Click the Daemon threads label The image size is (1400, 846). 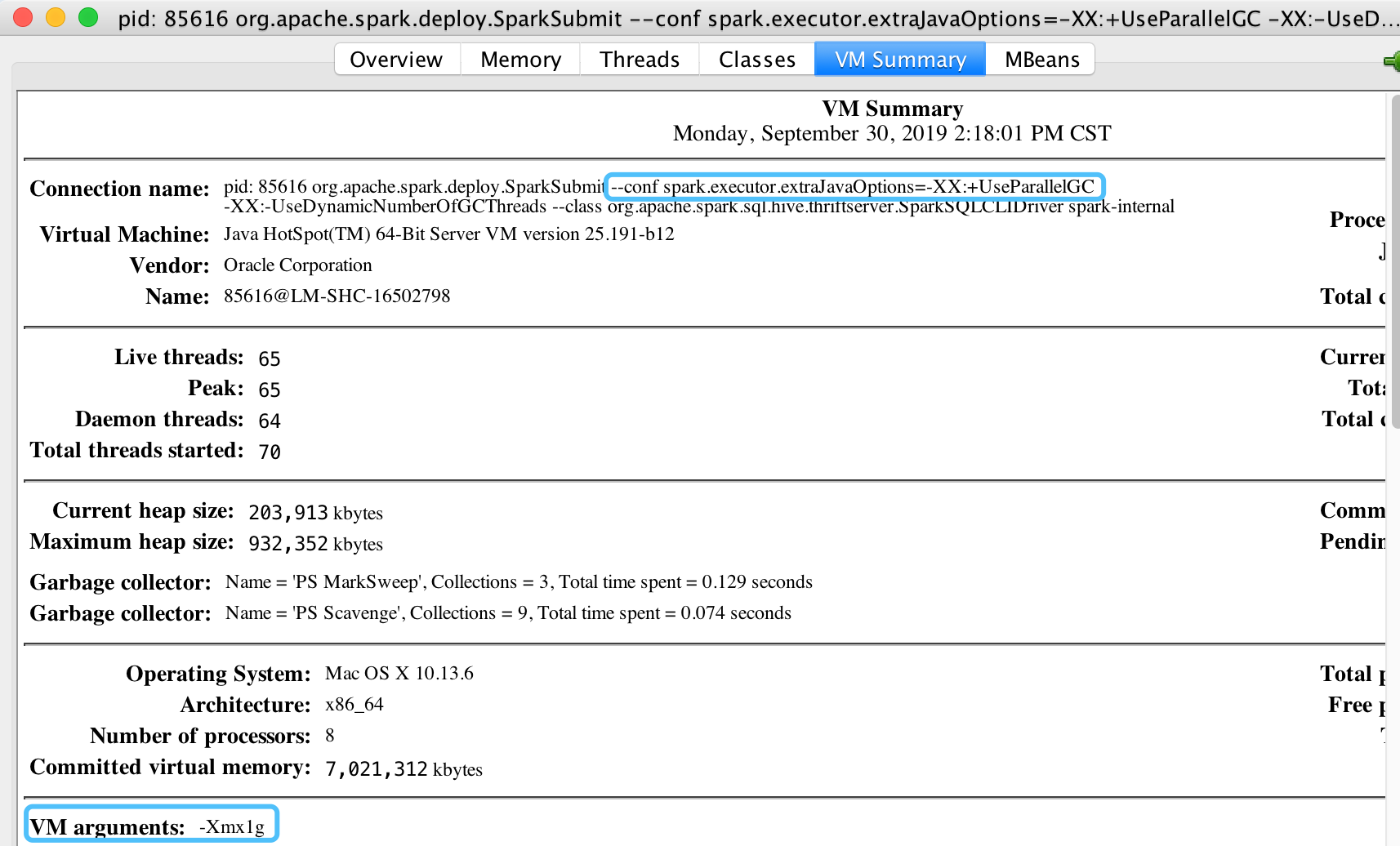click(159, 419)
